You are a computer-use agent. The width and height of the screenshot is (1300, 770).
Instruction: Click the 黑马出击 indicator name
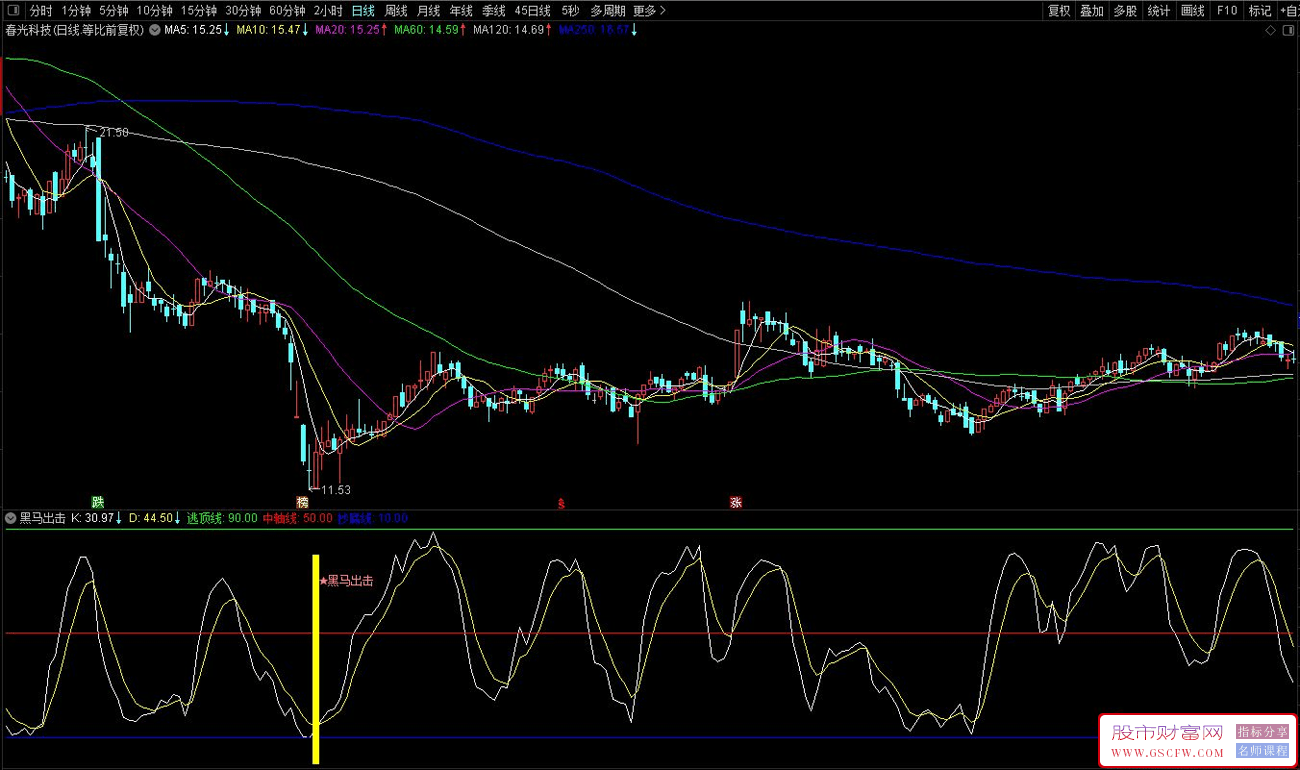coord(42,518)
